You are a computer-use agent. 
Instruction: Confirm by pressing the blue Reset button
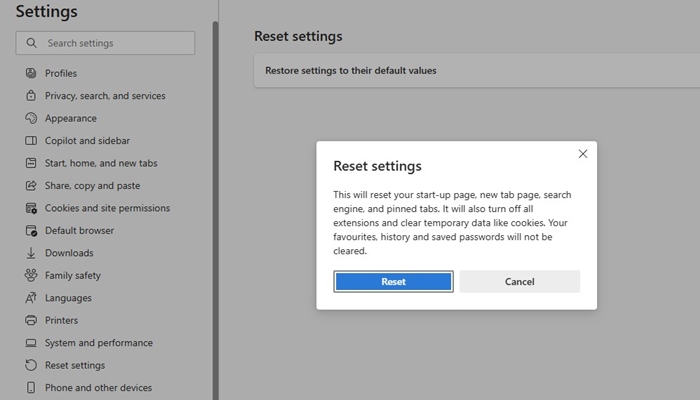click(x=393, y=282)
